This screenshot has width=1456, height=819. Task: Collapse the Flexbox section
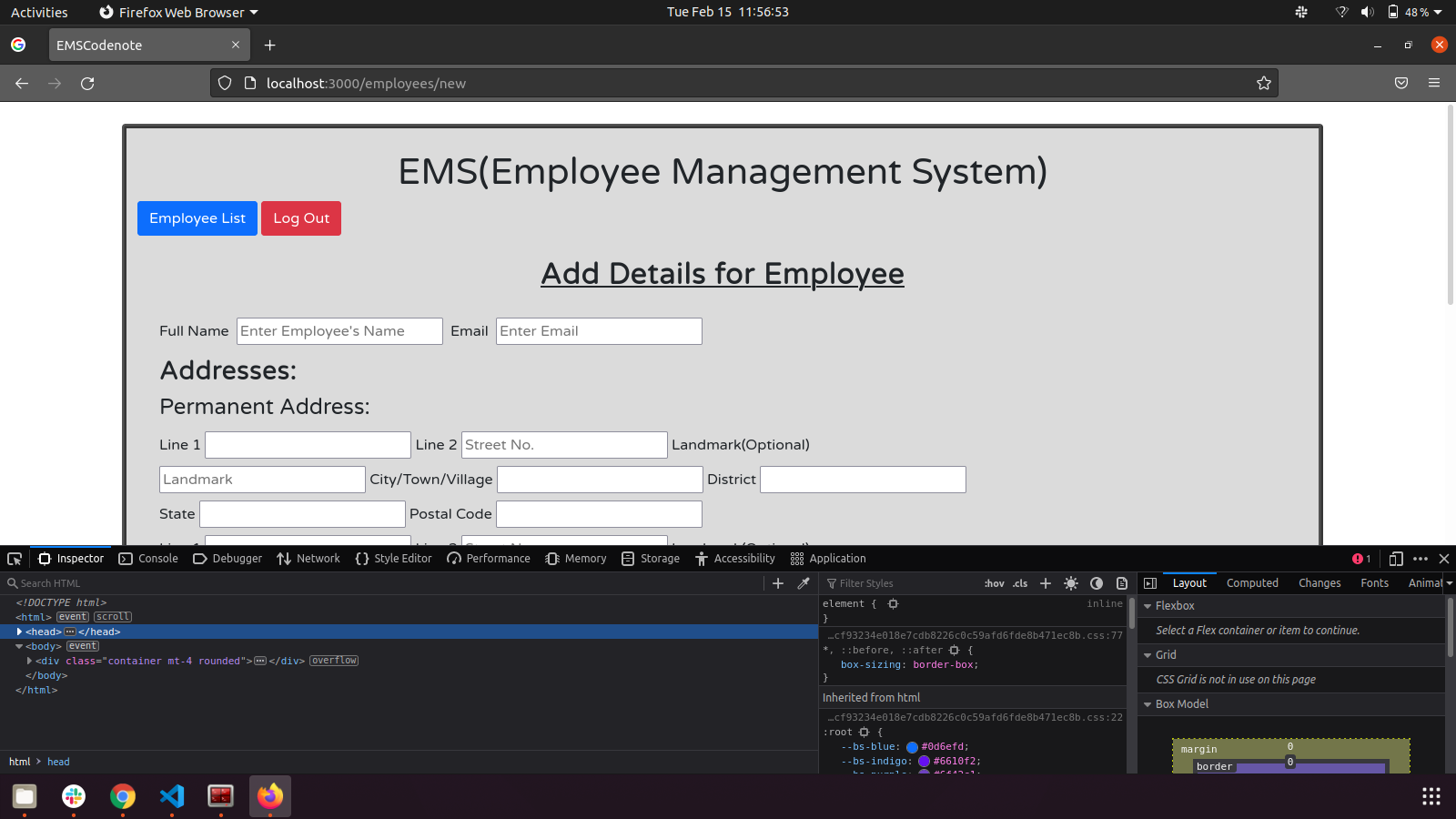[1148, 606]
